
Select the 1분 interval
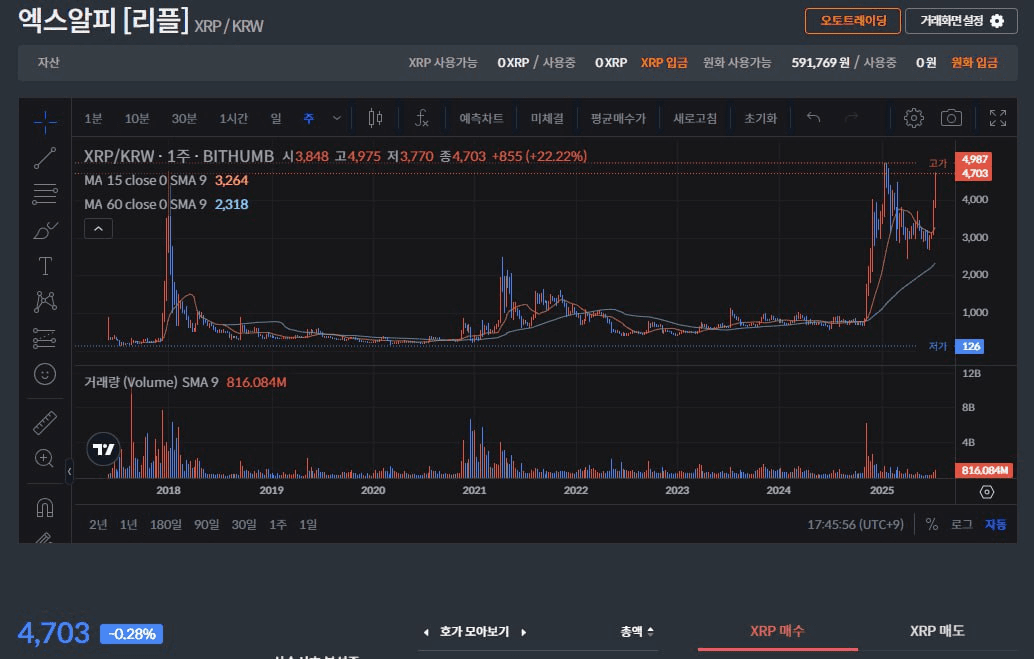click(93, 118)
